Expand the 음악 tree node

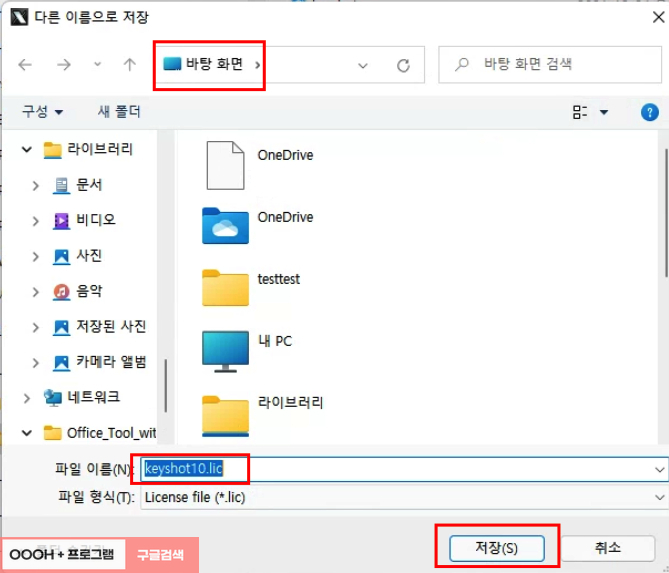(35, 292)
